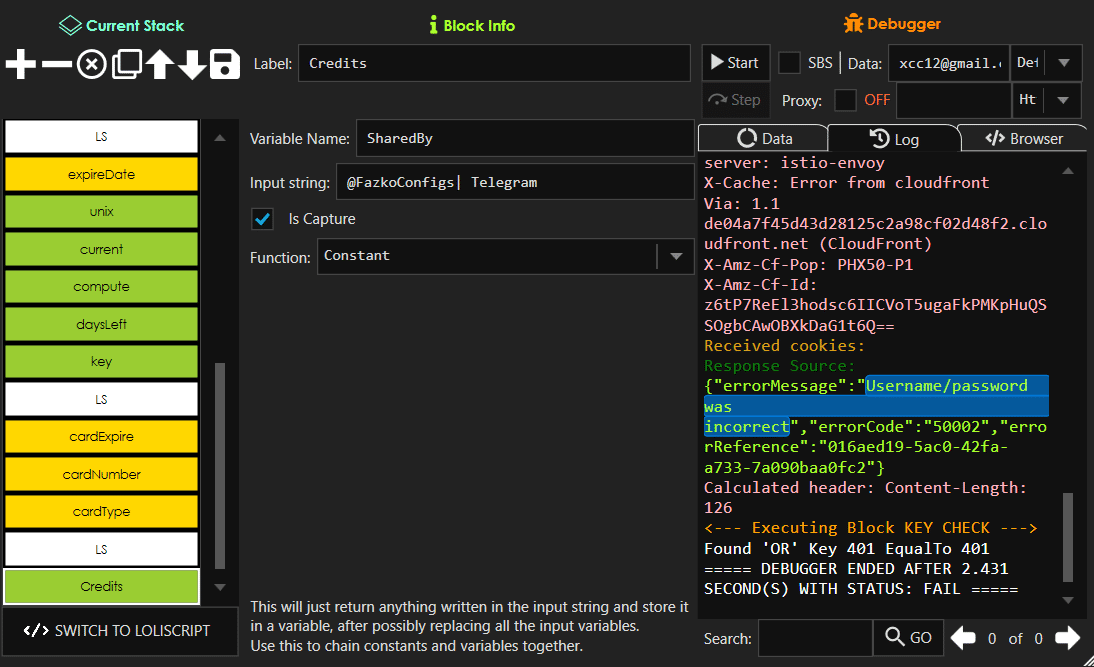Switch to the Log tab
The height and width of the screenshot is (667, 1094).
pyautogui.click(x=893, y=138)
